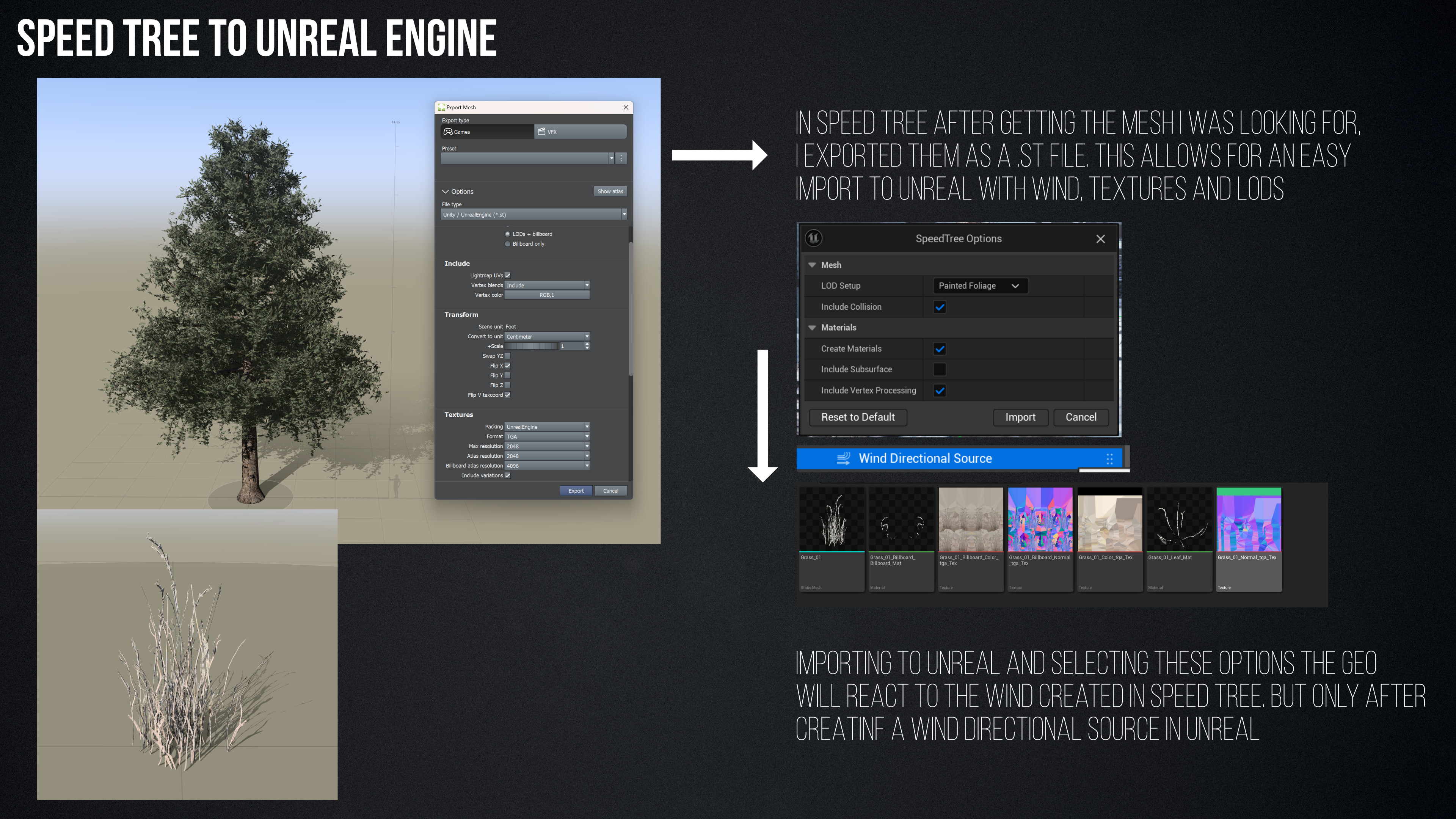
Task: Click the SpeedTree app icon in title bar
Action: click(x=441, y=107)
